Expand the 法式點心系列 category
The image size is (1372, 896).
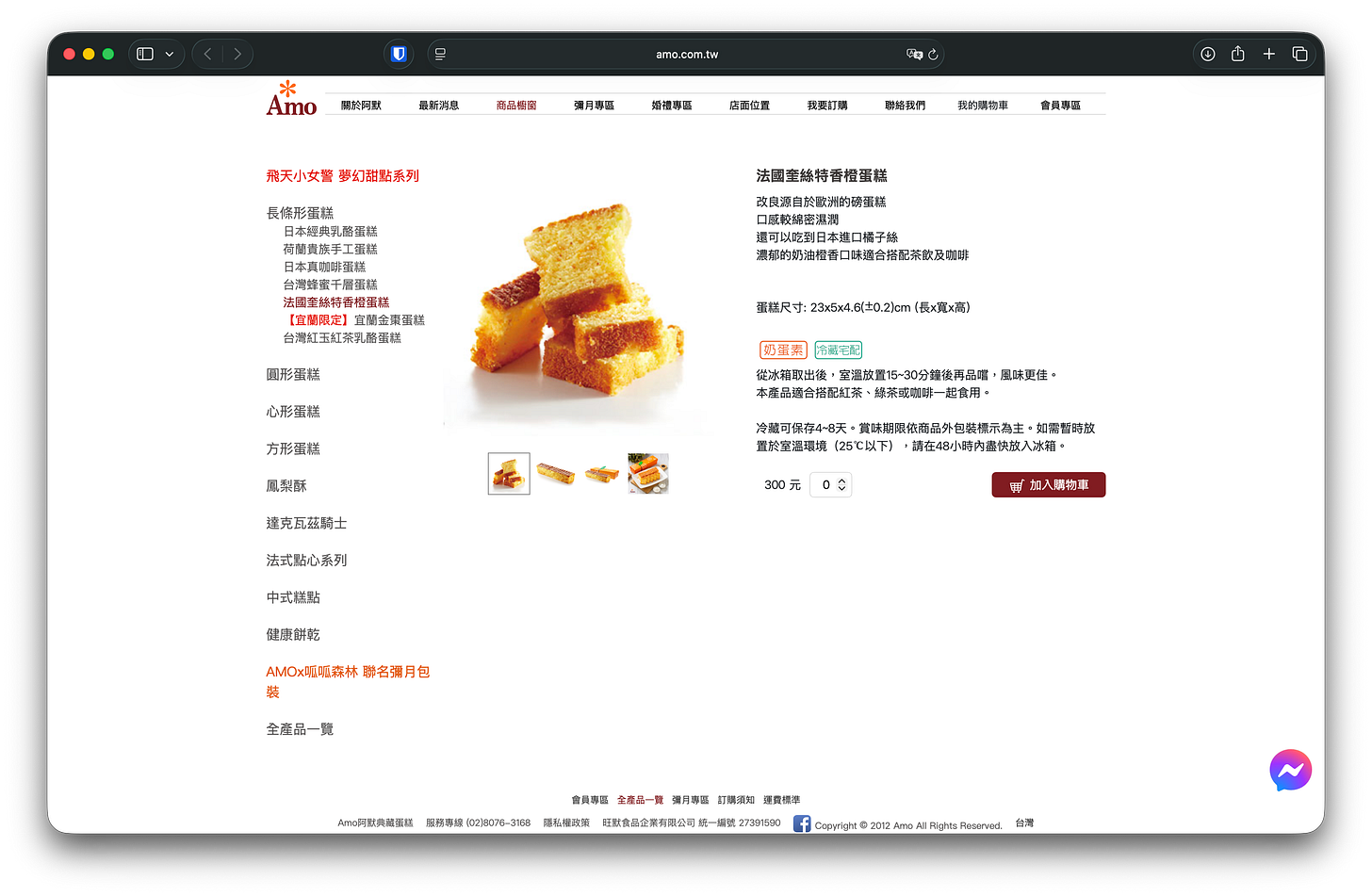[x=306, y=561]
